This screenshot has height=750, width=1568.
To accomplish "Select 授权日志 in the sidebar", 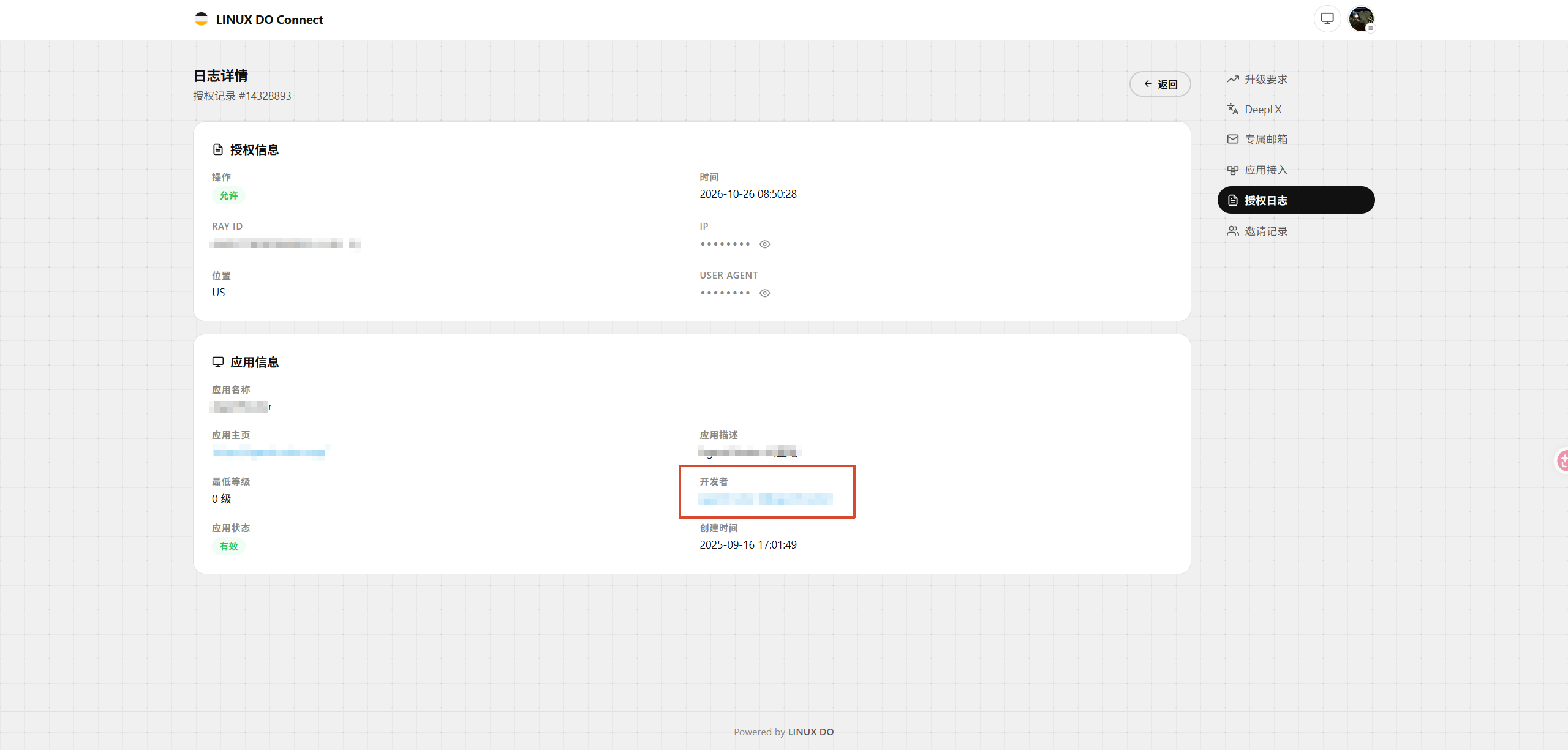I will coord(1296,200).
